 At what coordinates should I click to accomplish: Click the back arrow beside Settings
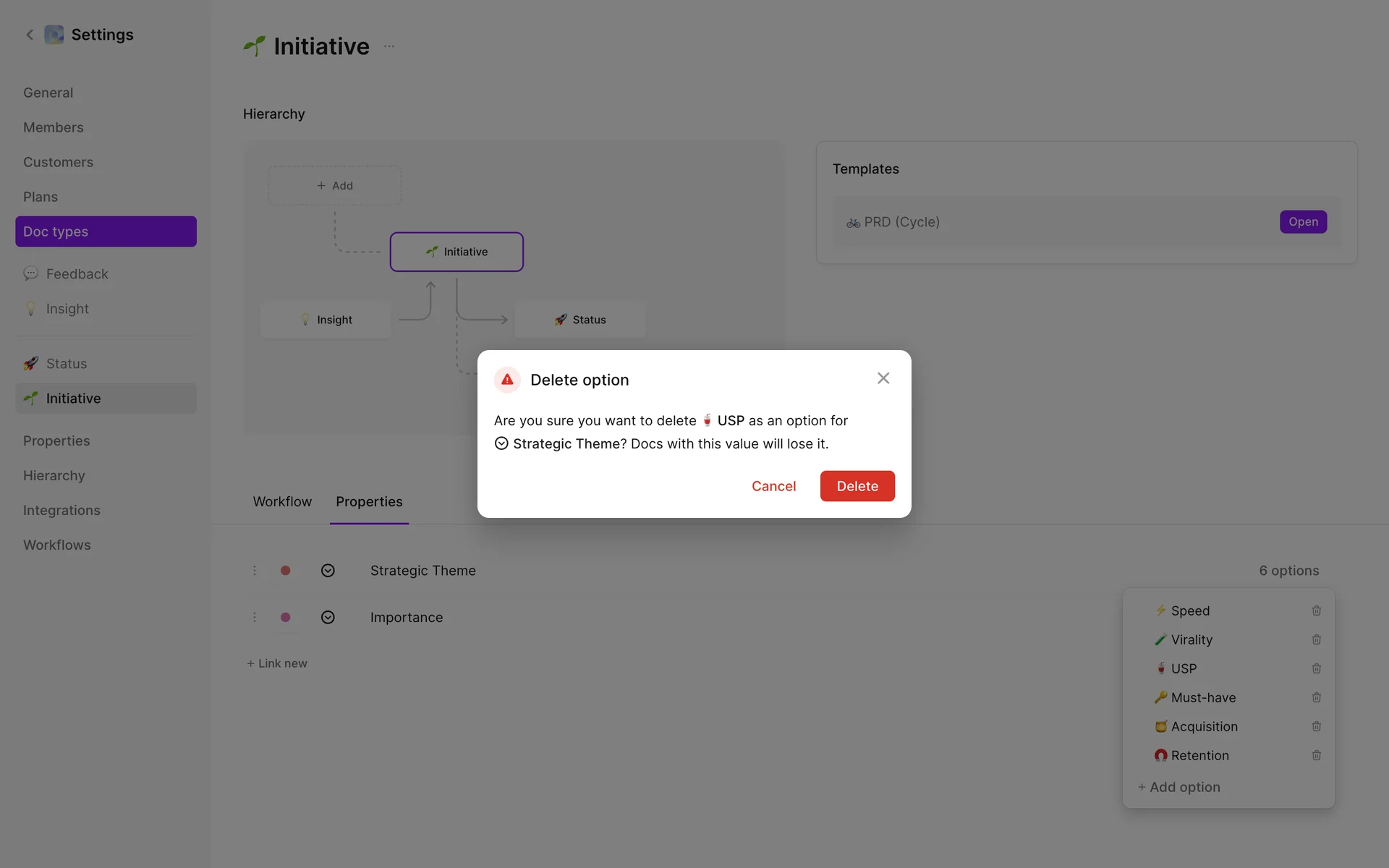[30, 35]
